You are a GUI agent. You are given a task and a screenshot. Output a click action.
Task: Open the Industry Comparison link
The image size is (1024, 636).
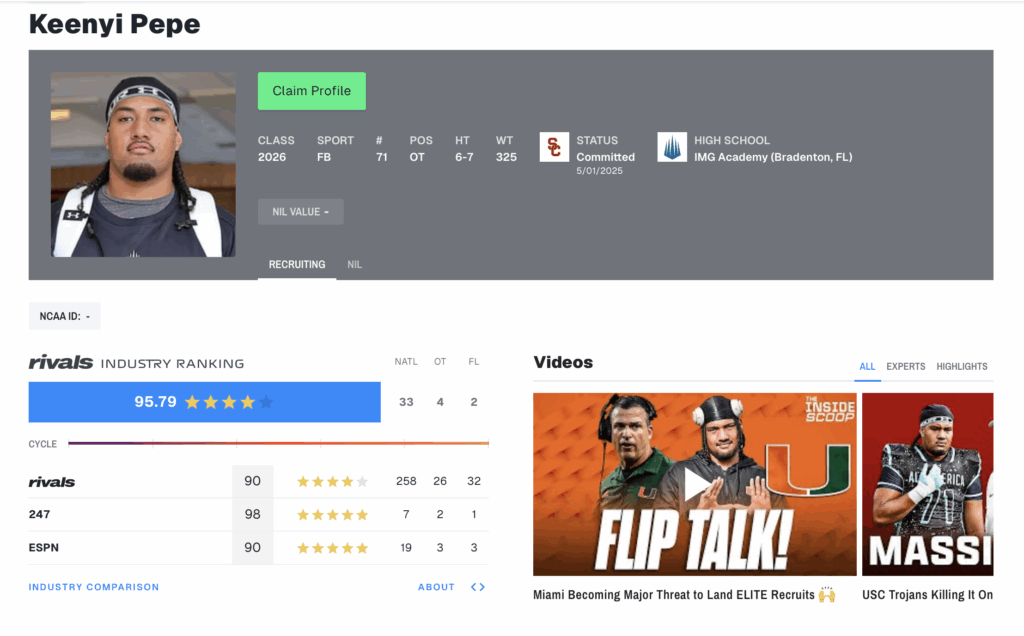point(94,587)
